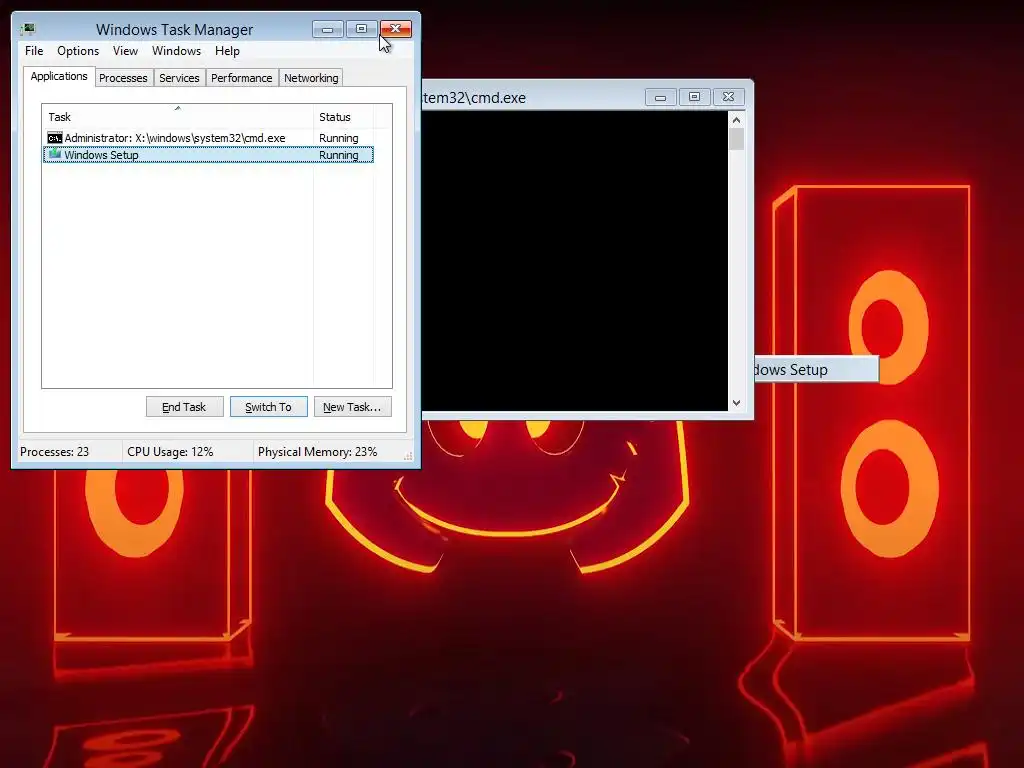The height and width of the screenshot is (768, 1024).
Task: Open the Help menu in Task Manager
Action: coord(227,51)
